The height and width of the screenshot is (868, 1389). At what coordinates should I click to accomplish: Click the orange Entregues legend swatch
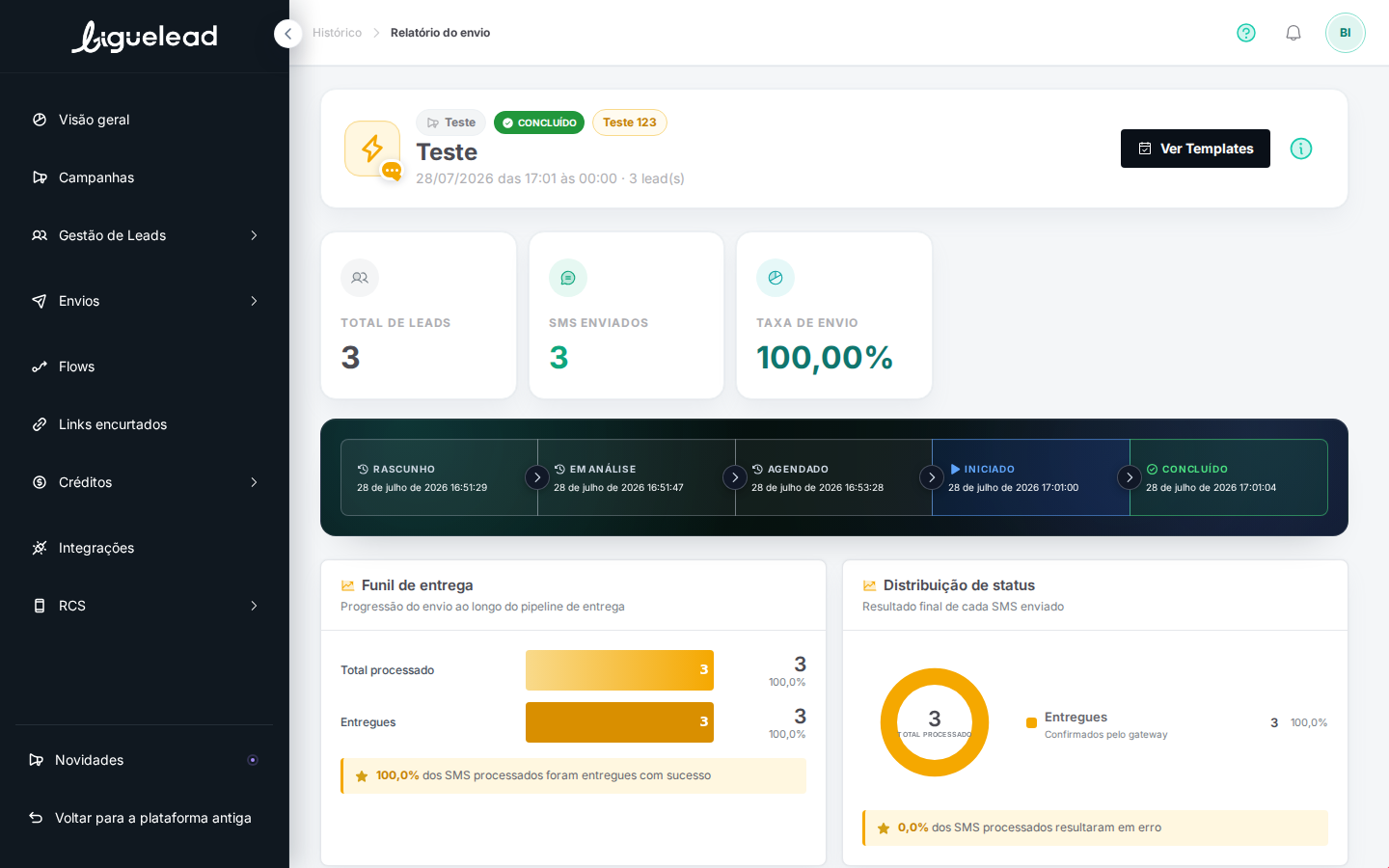point(1031,723)
